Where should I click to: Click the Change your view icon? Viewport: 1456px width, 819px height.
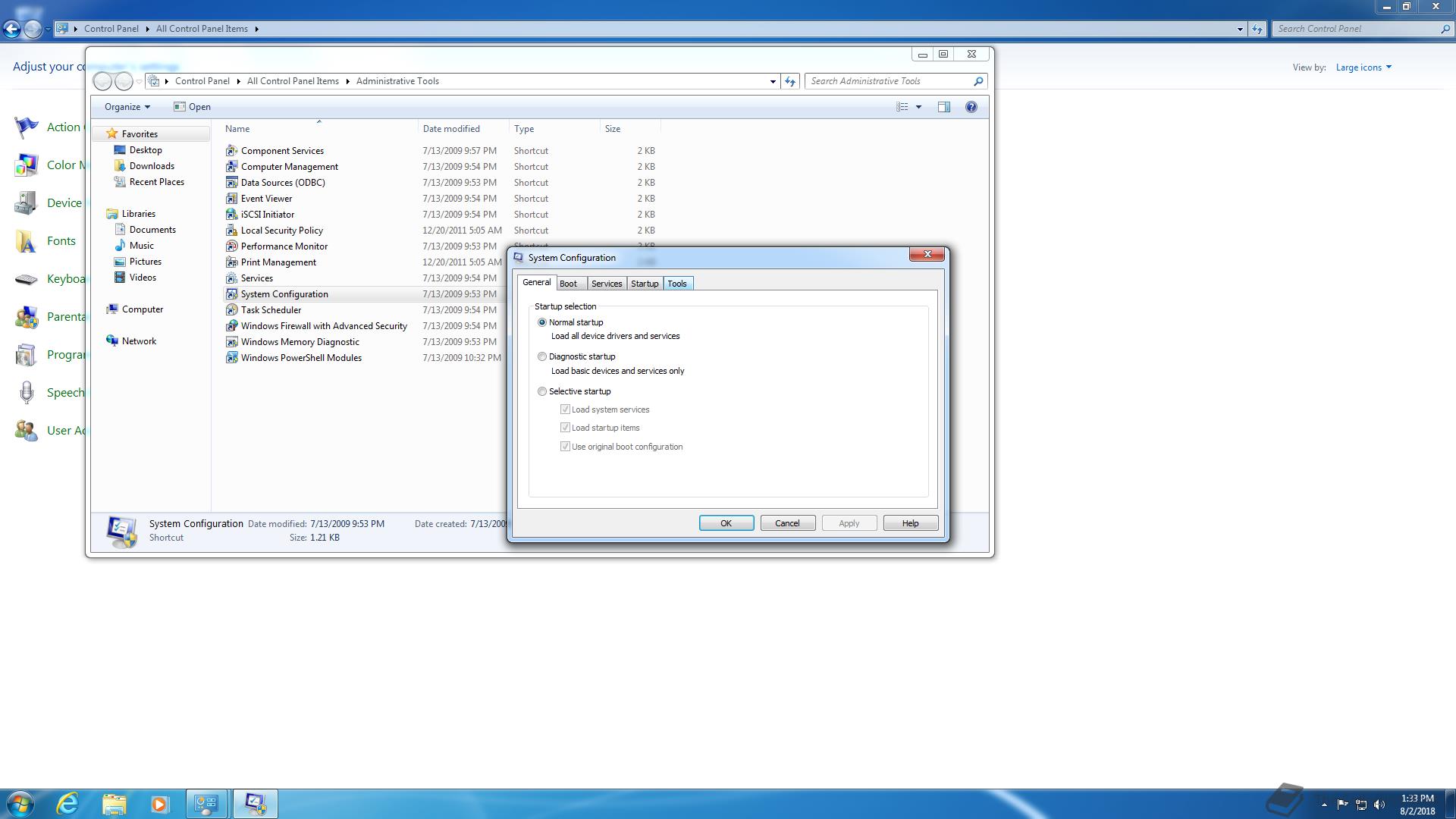[x=902, y=107]
